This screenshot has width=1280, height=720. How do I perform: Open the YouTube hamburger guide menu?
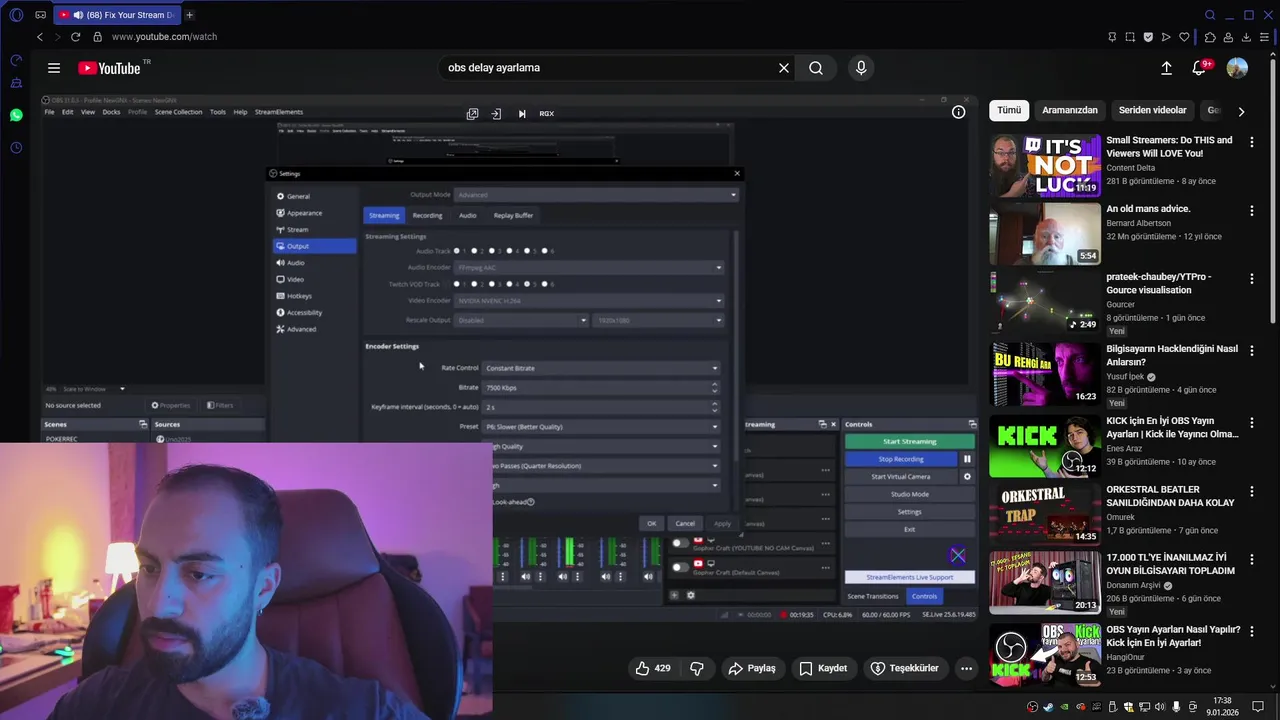pos(54,68)
